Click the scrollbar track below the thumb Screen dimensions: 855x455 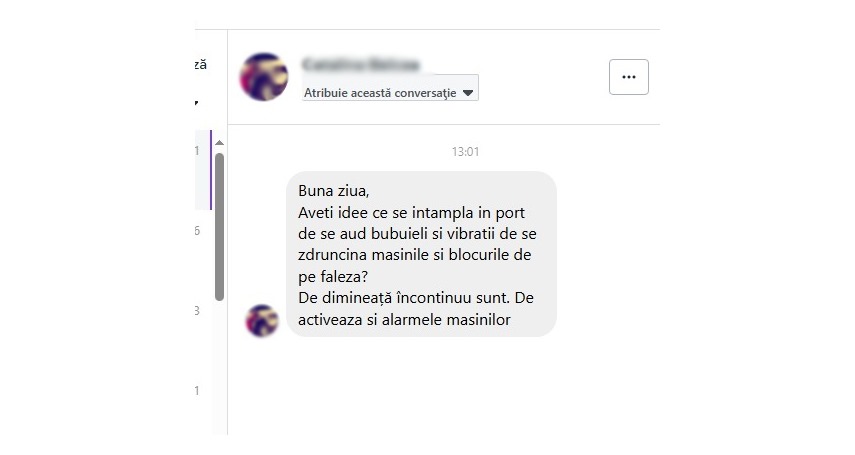tap(219, 366)
